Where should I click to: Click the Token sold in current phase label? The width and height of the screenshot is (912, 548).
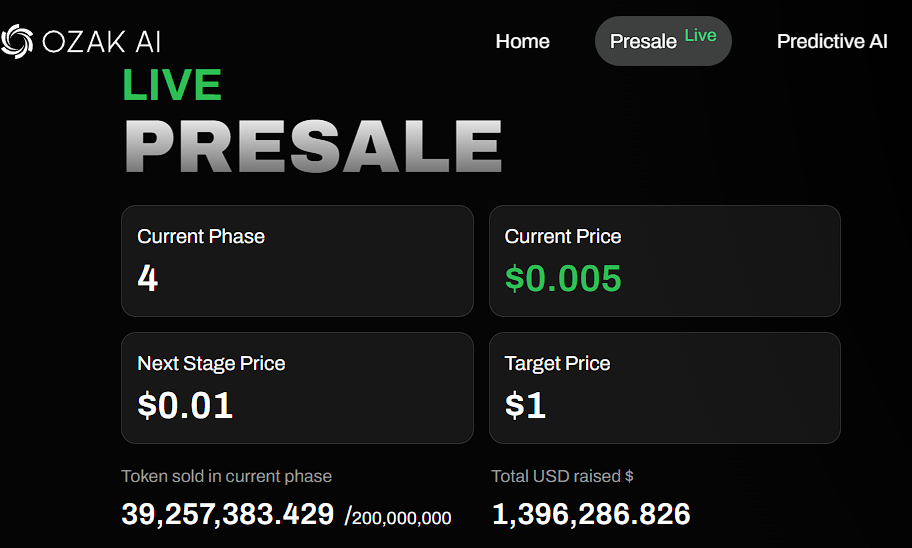pyautogui.click(x=226, y=476)
